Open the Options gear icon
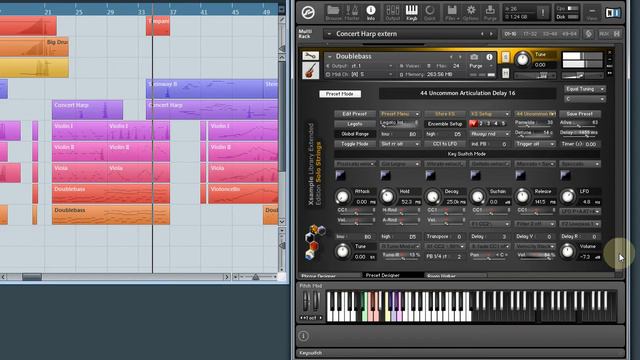The width and height of the screenshot is (640, 360). pyautogui.click(x=471, y=13)
